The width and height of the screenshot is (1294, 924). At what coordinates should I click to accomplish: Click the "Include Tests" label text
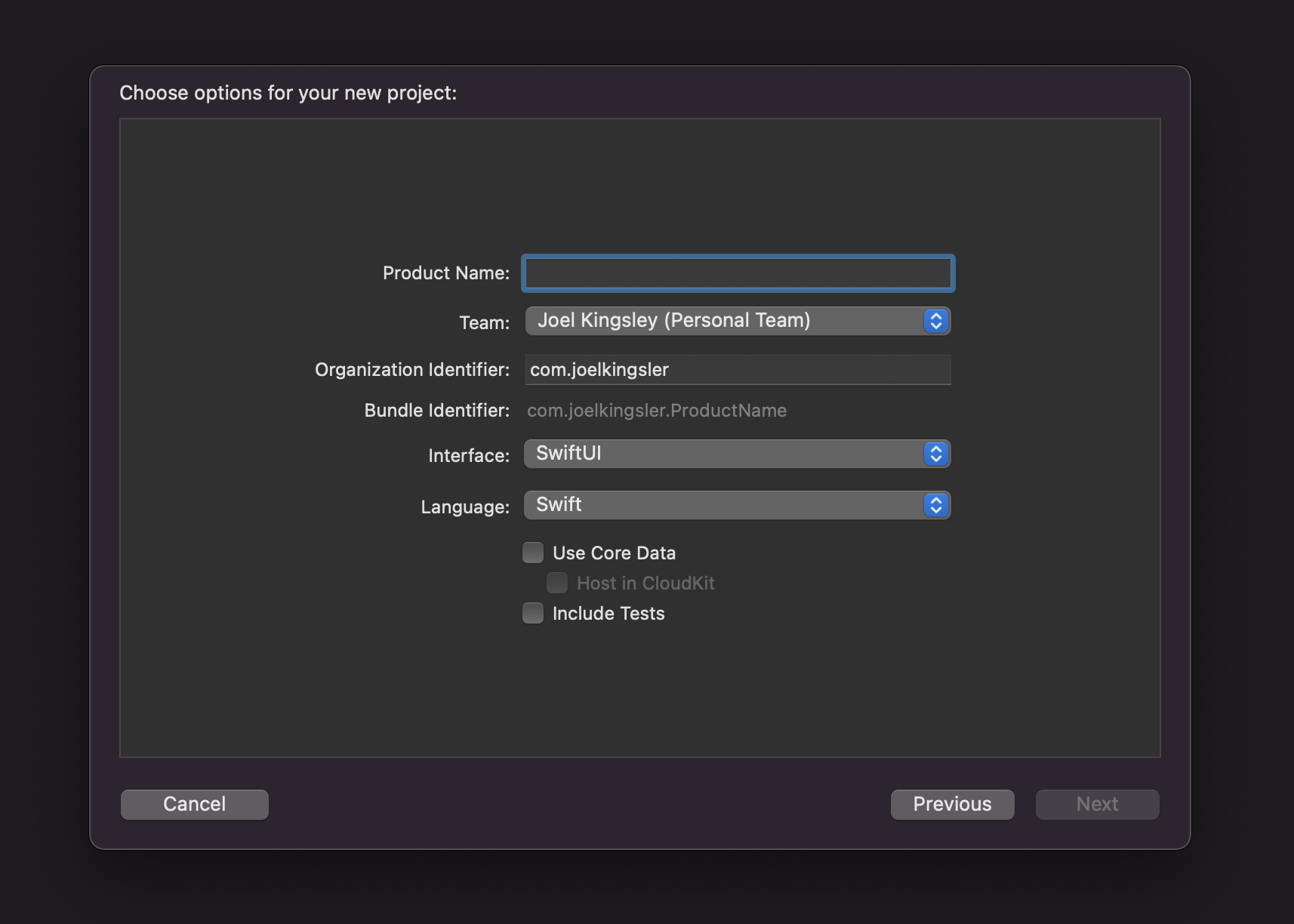pos(608,614)
